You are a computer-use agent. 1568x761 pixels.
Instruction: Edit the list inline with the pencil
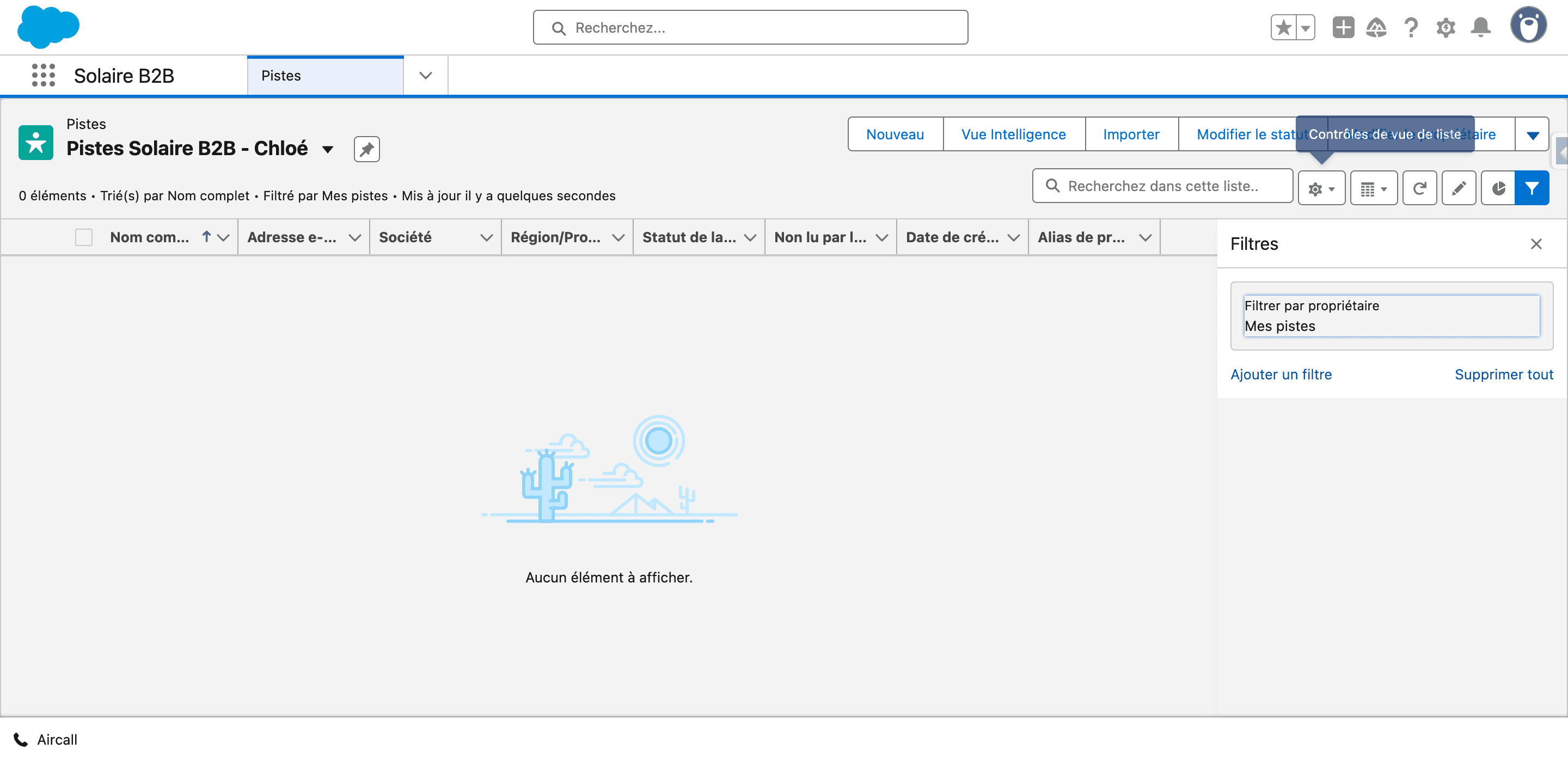pyautogui.click(x=1459, y=188)
